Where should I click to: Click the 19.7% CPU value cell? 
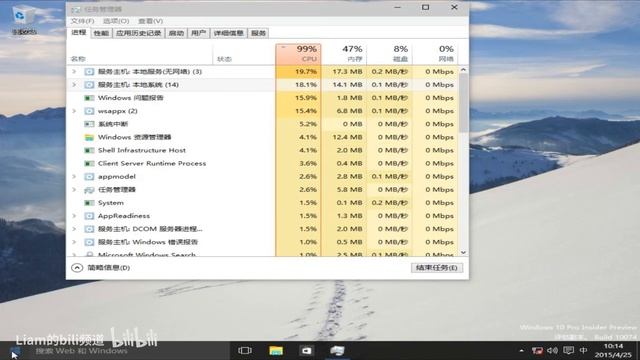[298, 71]
